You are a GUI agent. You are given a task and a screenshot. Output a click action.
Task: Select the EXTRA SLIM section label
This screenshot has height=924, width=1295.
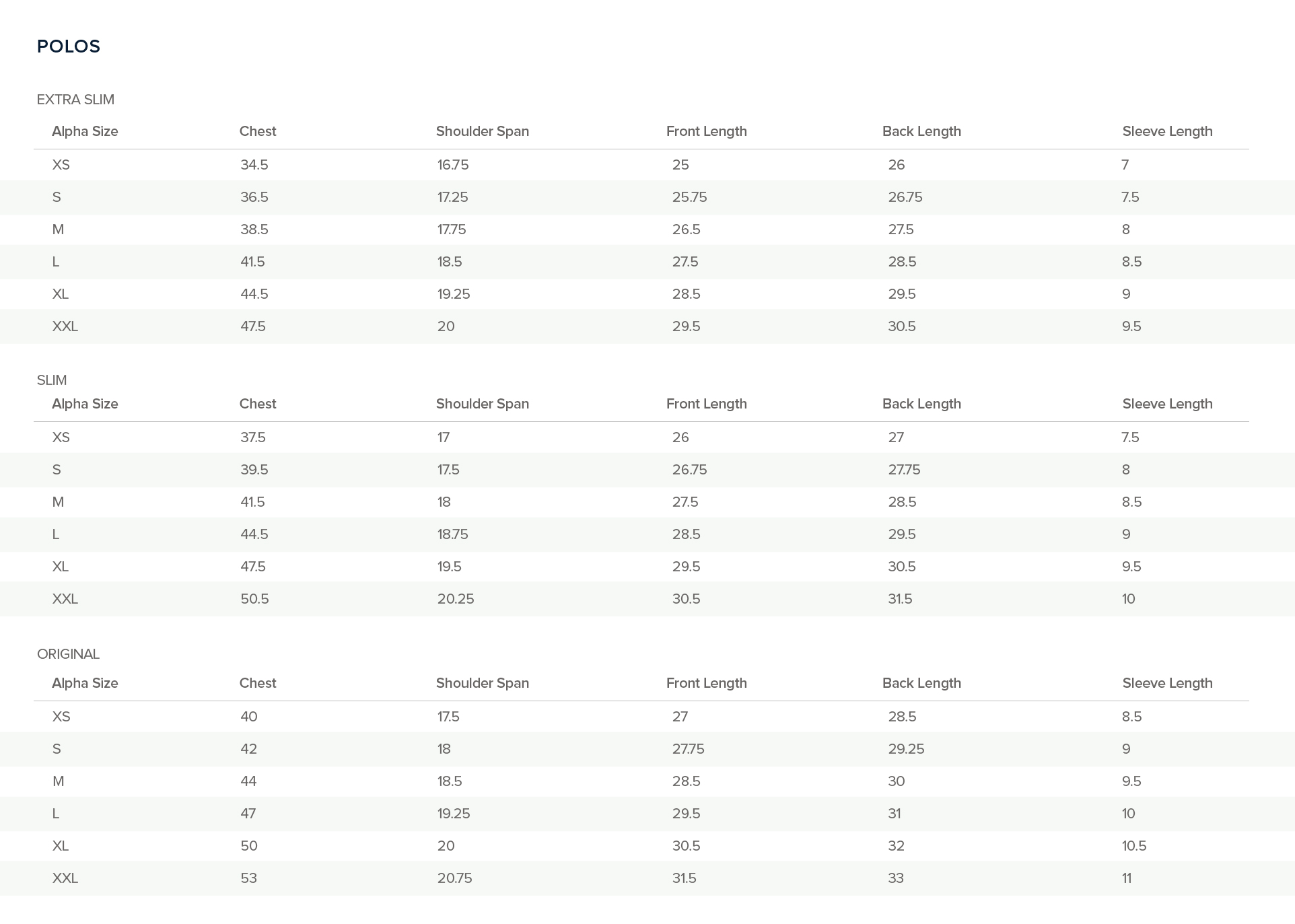click(75, 100)
